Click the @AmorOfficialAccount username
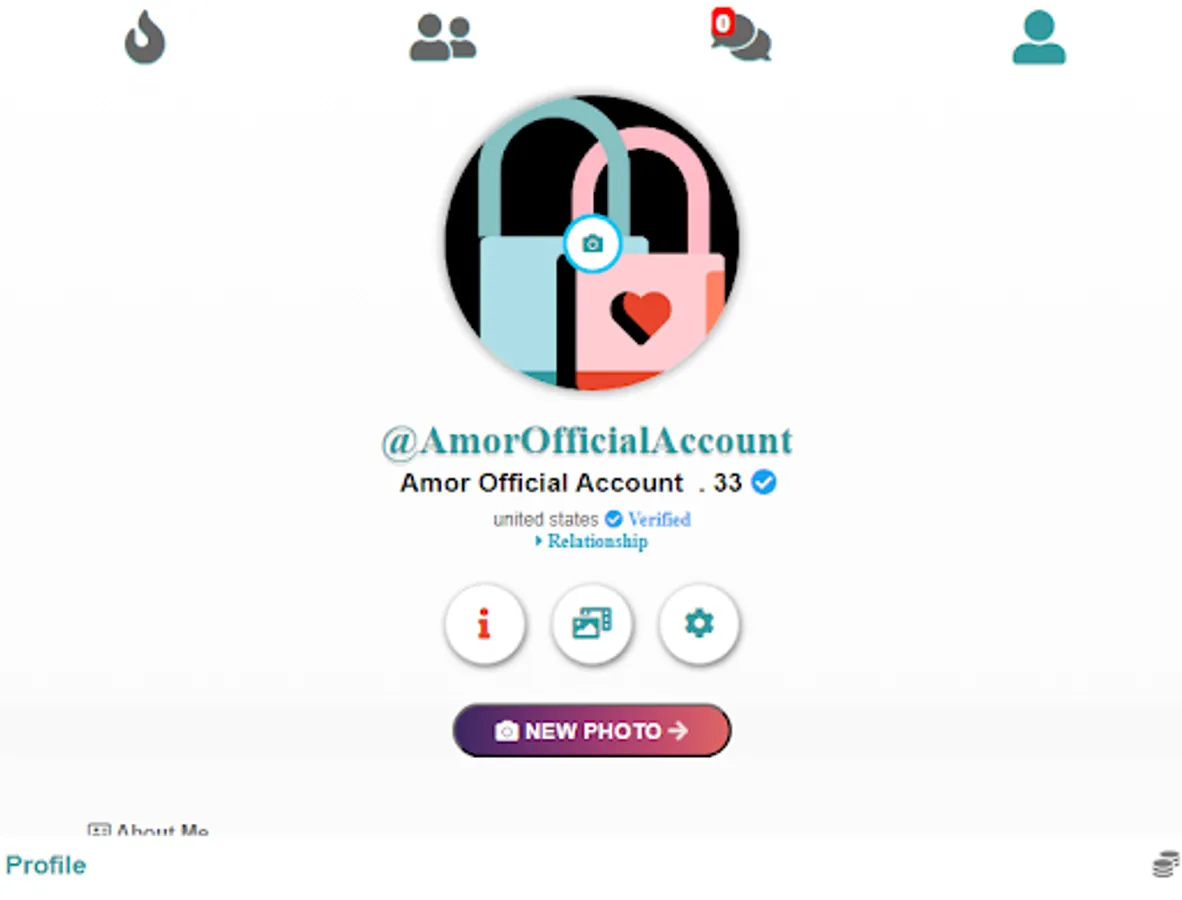The image size is (1182, 900). (x=587, y=442)
